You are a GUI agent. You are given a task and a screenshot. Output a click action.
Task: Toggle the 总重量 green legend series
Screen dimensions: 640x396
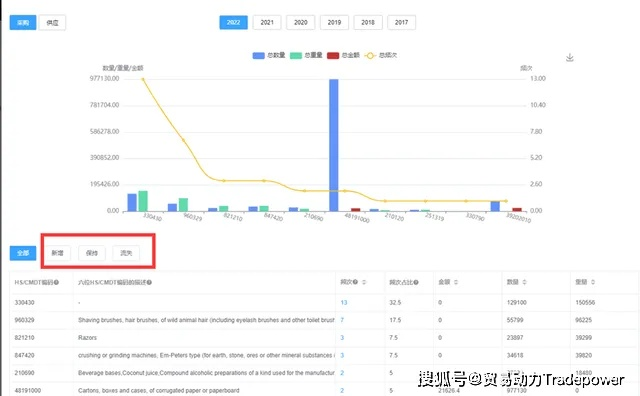[x=306, y=55]
